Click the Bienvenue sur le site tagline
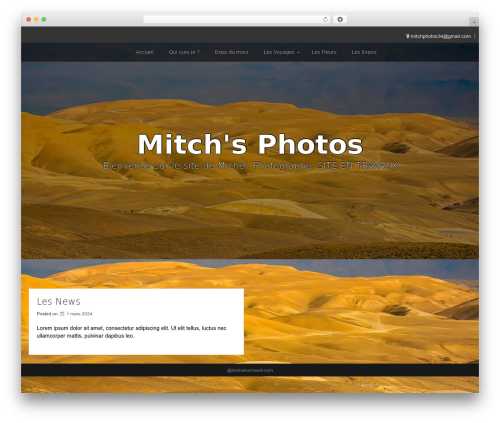 tap(250, 165)
